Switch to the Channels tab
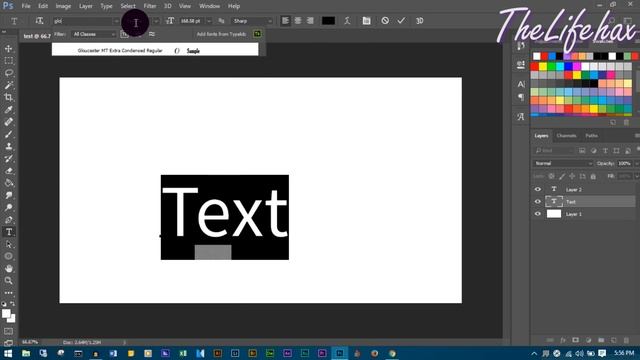 [x=566, y=136]
